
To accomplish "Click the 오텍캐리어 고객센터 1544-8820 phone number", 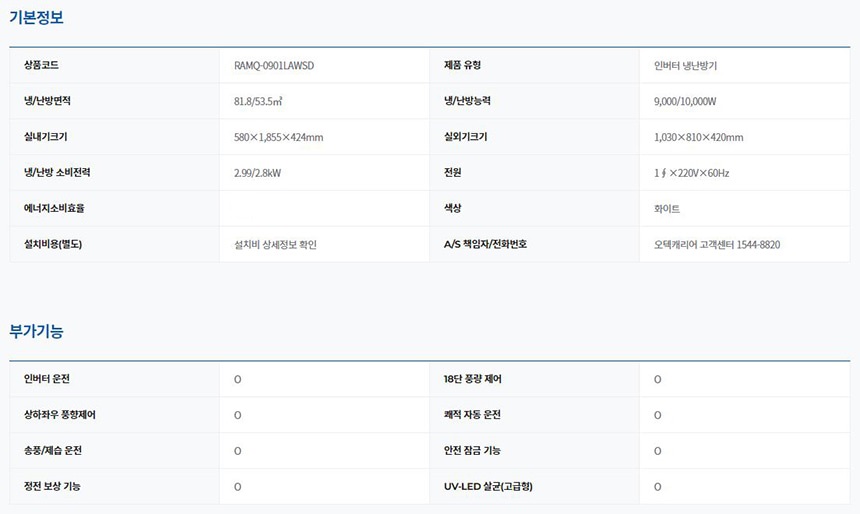I will coord(716,244).
